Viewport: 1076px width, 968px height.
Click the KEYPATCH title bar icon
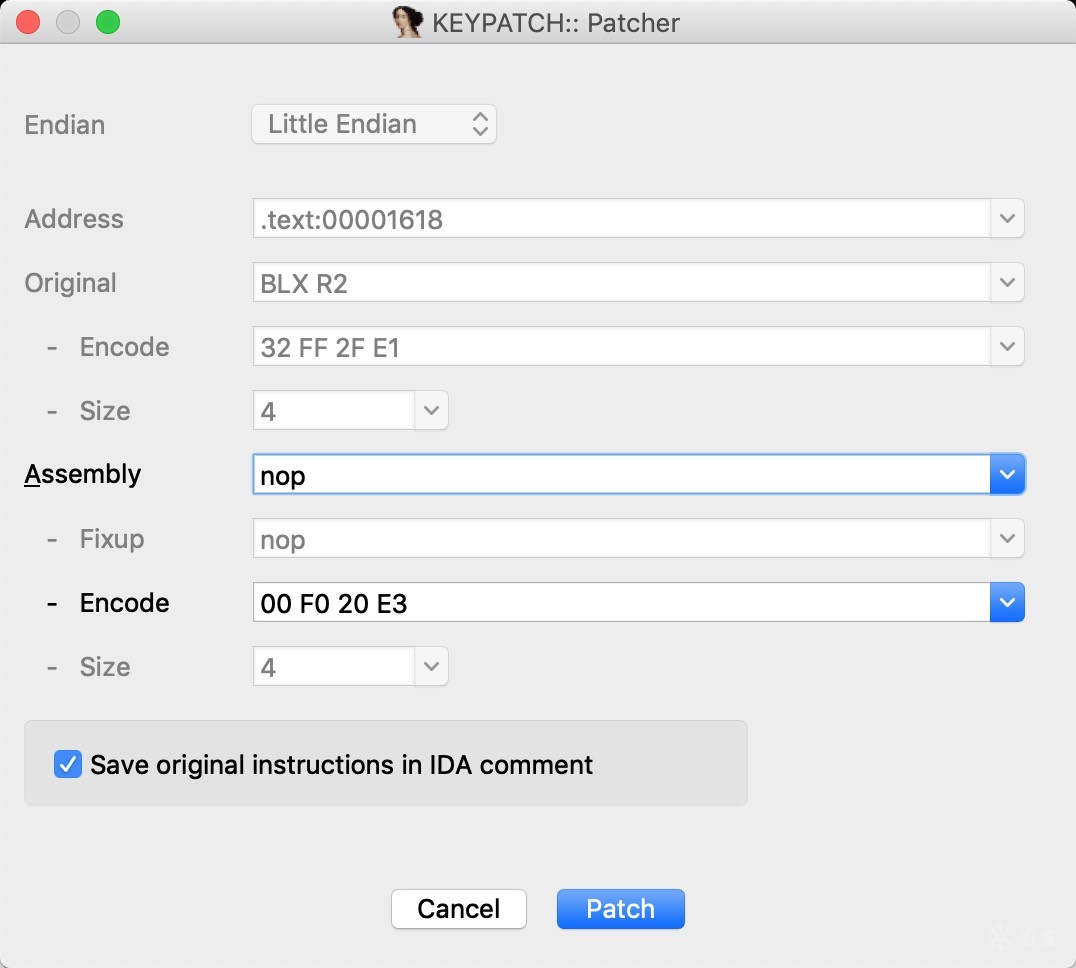click(407, 22)
